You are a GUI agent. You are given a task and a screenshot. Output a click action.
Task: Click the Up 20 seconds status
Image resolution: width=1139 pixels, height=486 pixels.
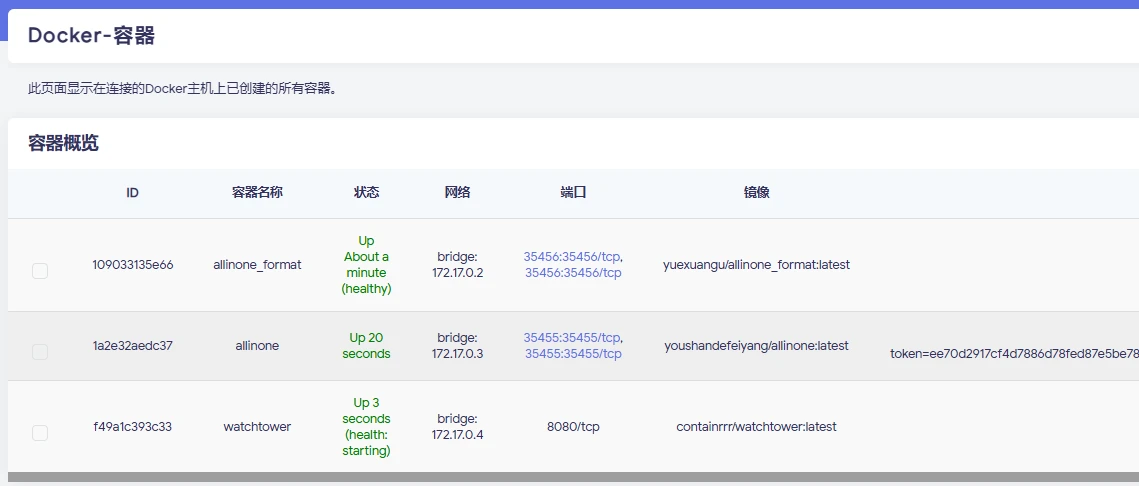(x=366, y=346)
